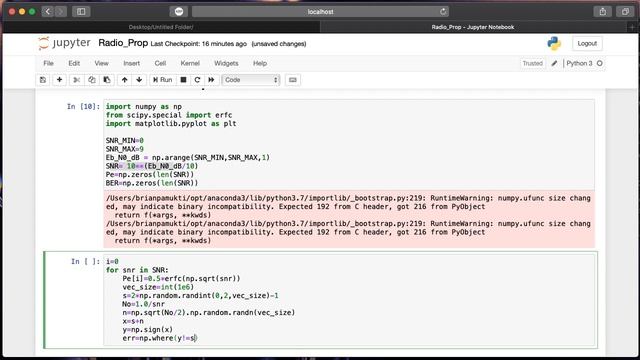Image resolution: width=640 pixels, height=360 pixels.
Task: Click the localhost address bar
Action: (x=320, y=11)
